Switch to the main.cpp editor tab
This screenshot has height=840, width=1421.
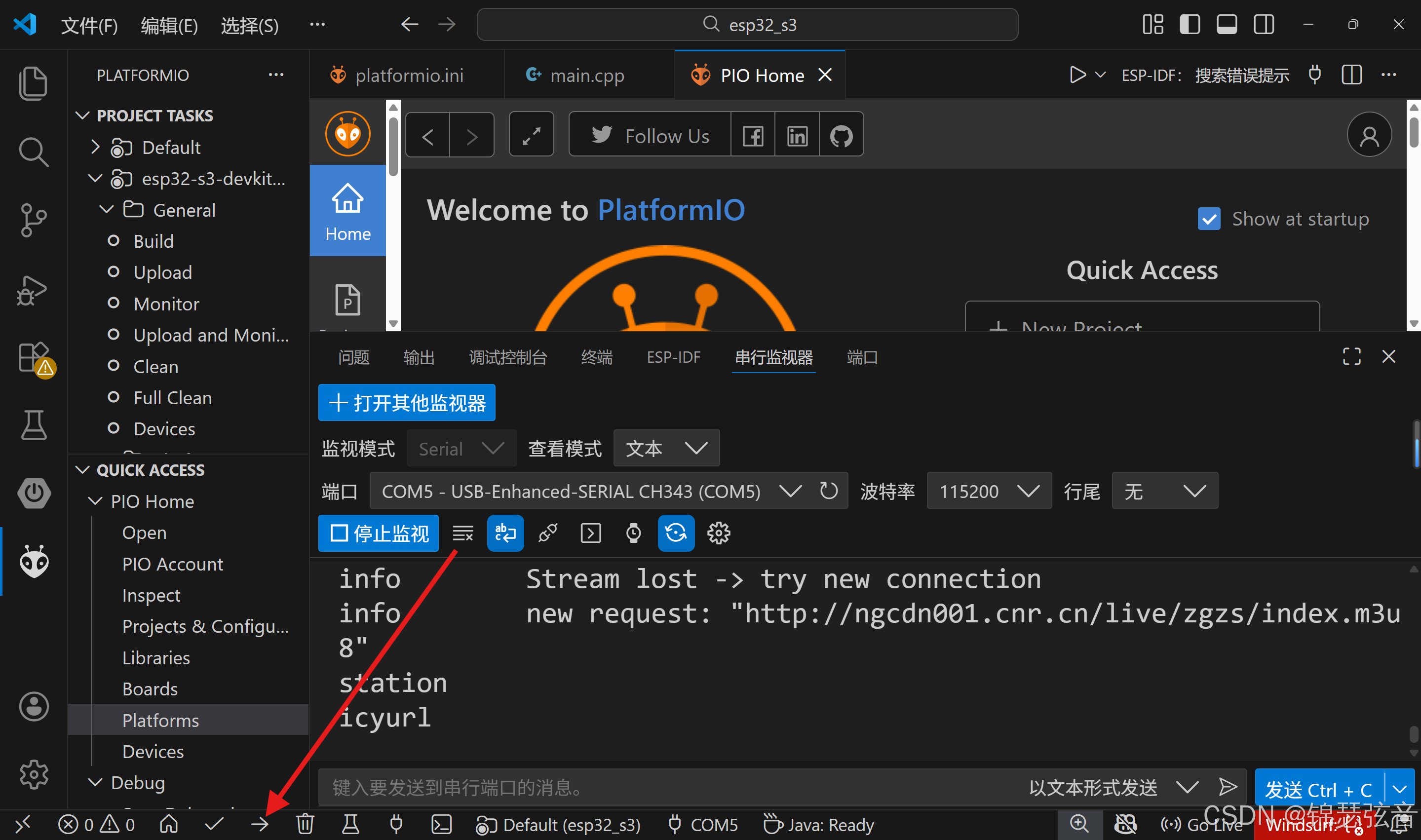586,76
